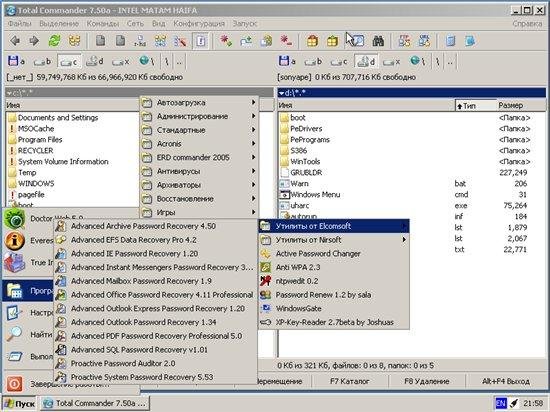Viewport: 550px width, 412px height.
Task: Launch WindowsGate
Action: click(x=334, y=309)
